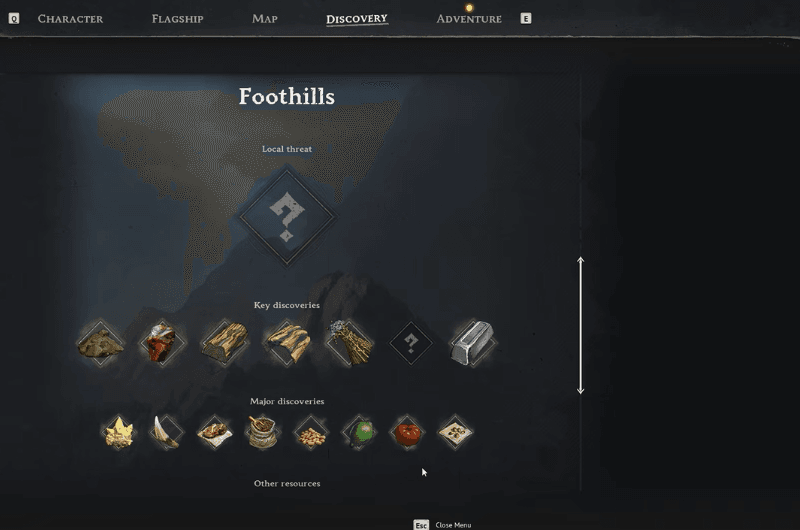
Task: Open the unknown Local threat diamond
Action: (287, 216)
